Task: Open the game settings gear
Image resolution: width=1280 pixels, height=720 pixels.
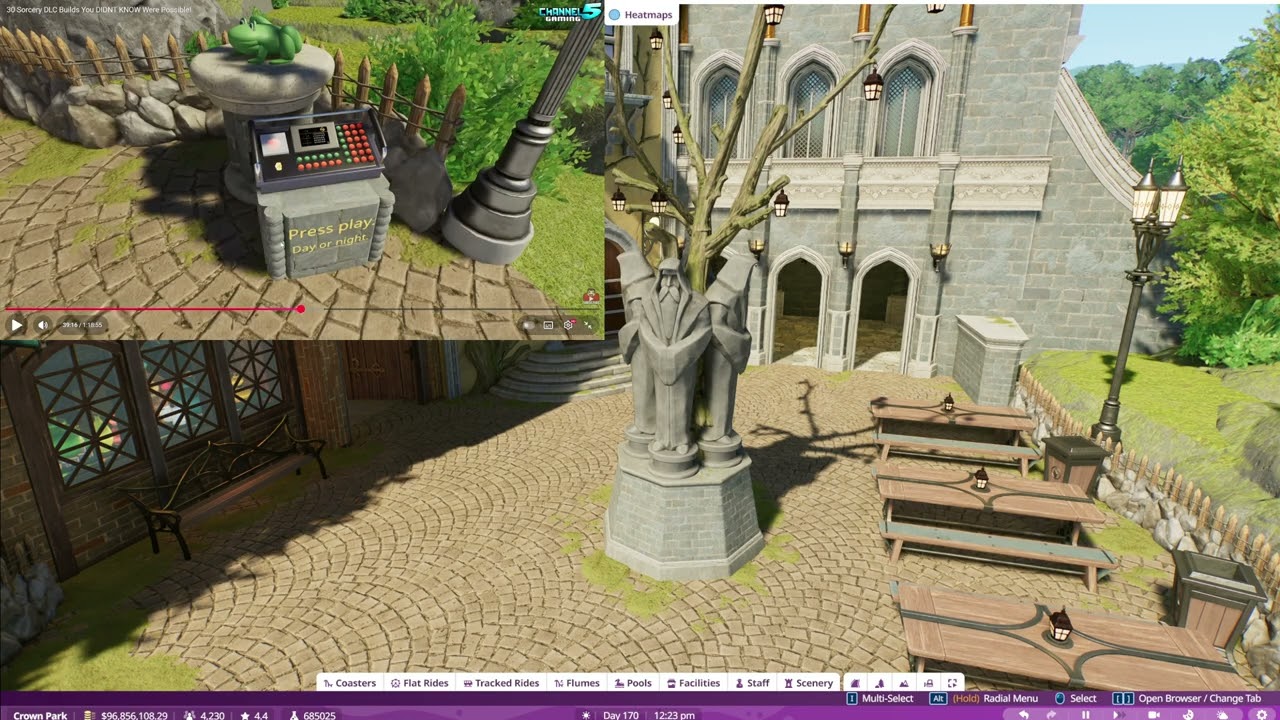Action: (x=1262, y=714)
